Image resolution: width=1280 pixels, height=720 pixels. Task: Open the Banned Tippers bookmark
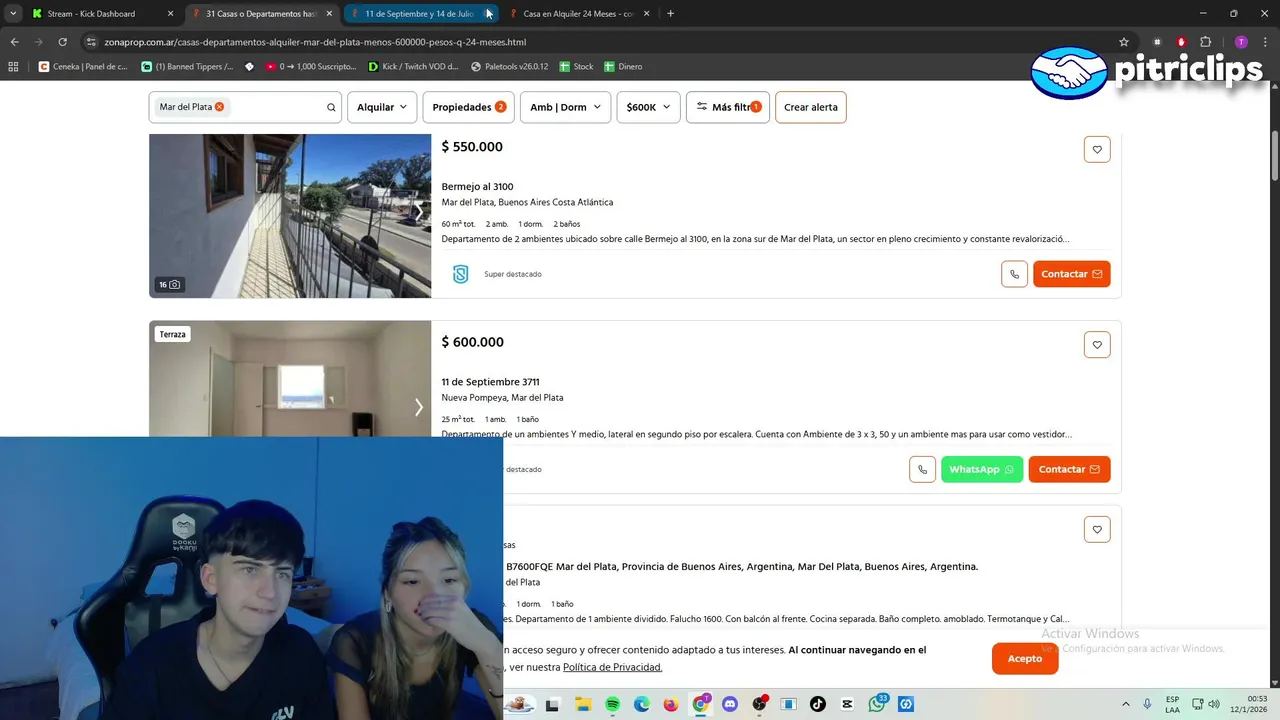click(x=187, y=66)
